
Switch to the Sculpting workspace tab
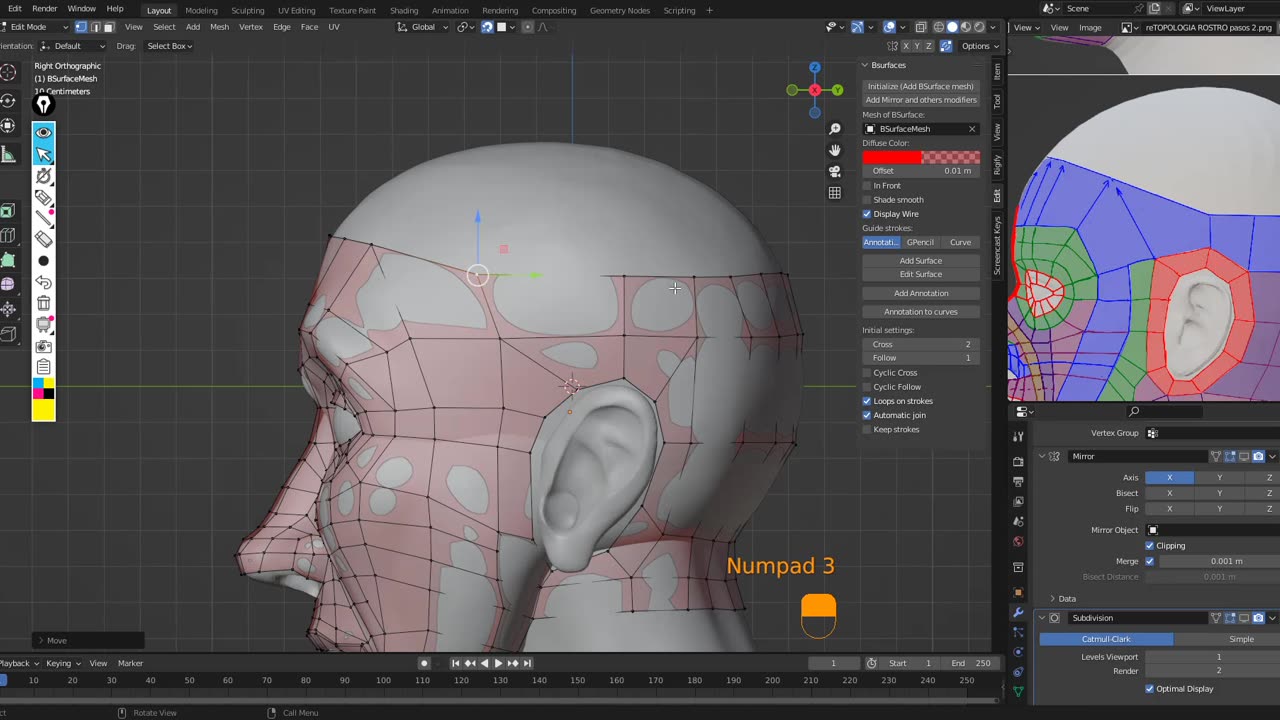(x=247, y=10)
